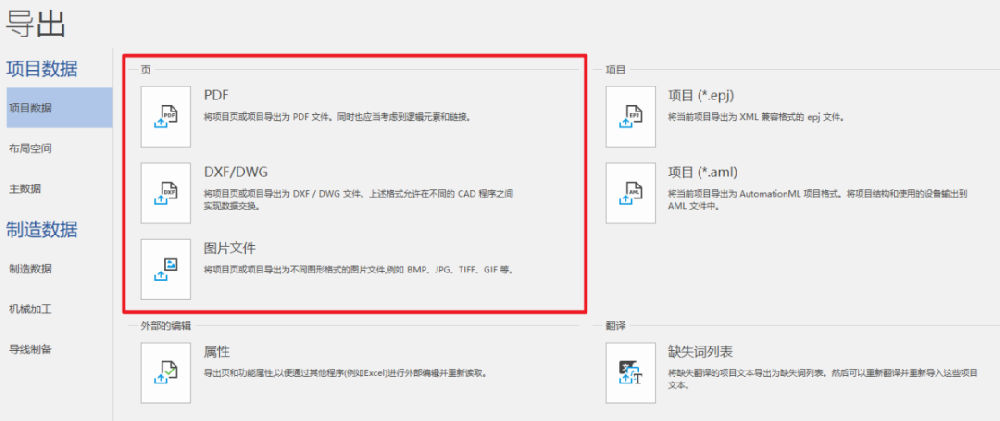
Task: Click the 图片文件 title text
Action: [x=230, y=247]
